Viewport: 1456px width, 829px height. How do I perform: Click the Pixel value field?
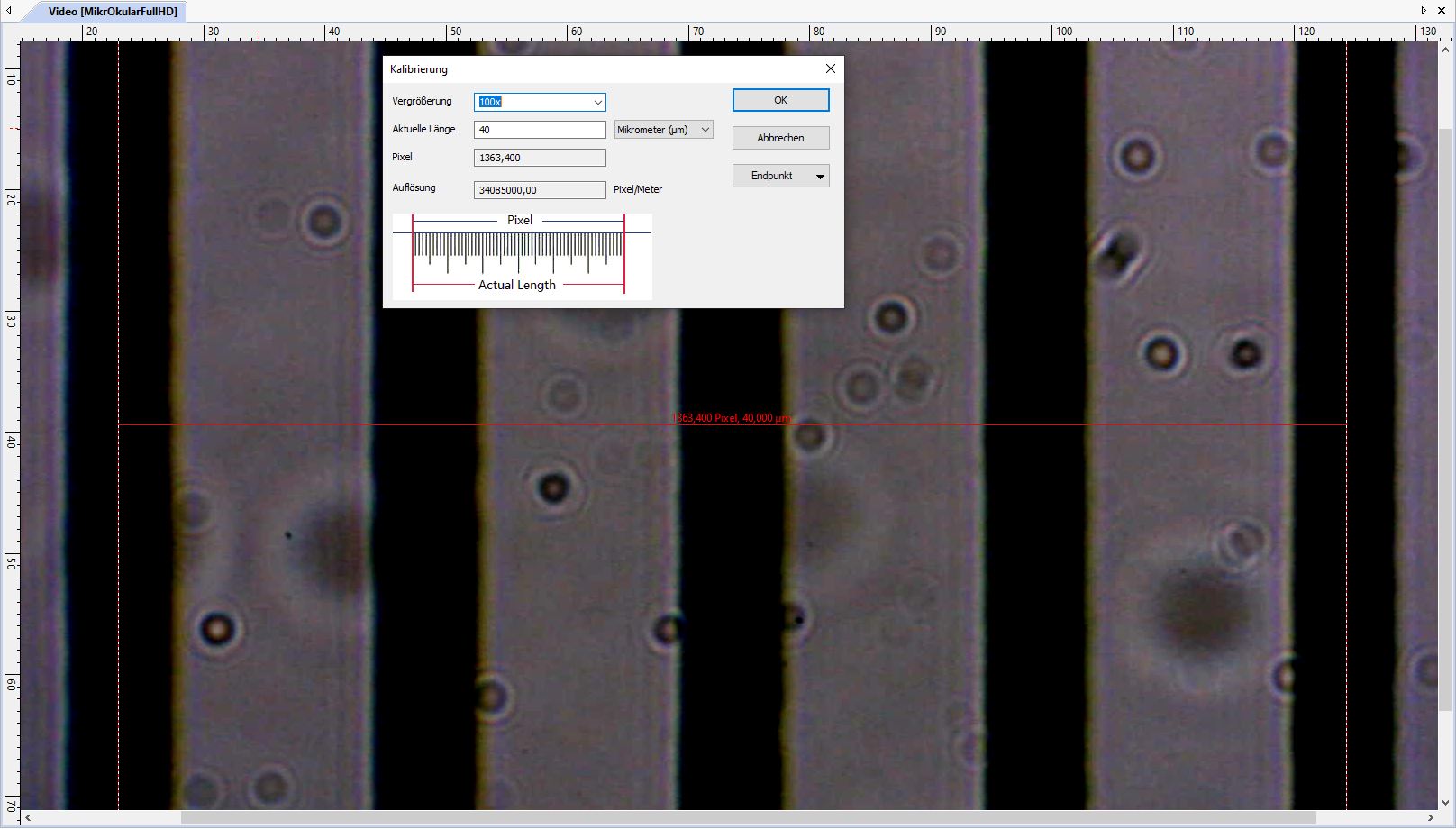pos(540,158)
